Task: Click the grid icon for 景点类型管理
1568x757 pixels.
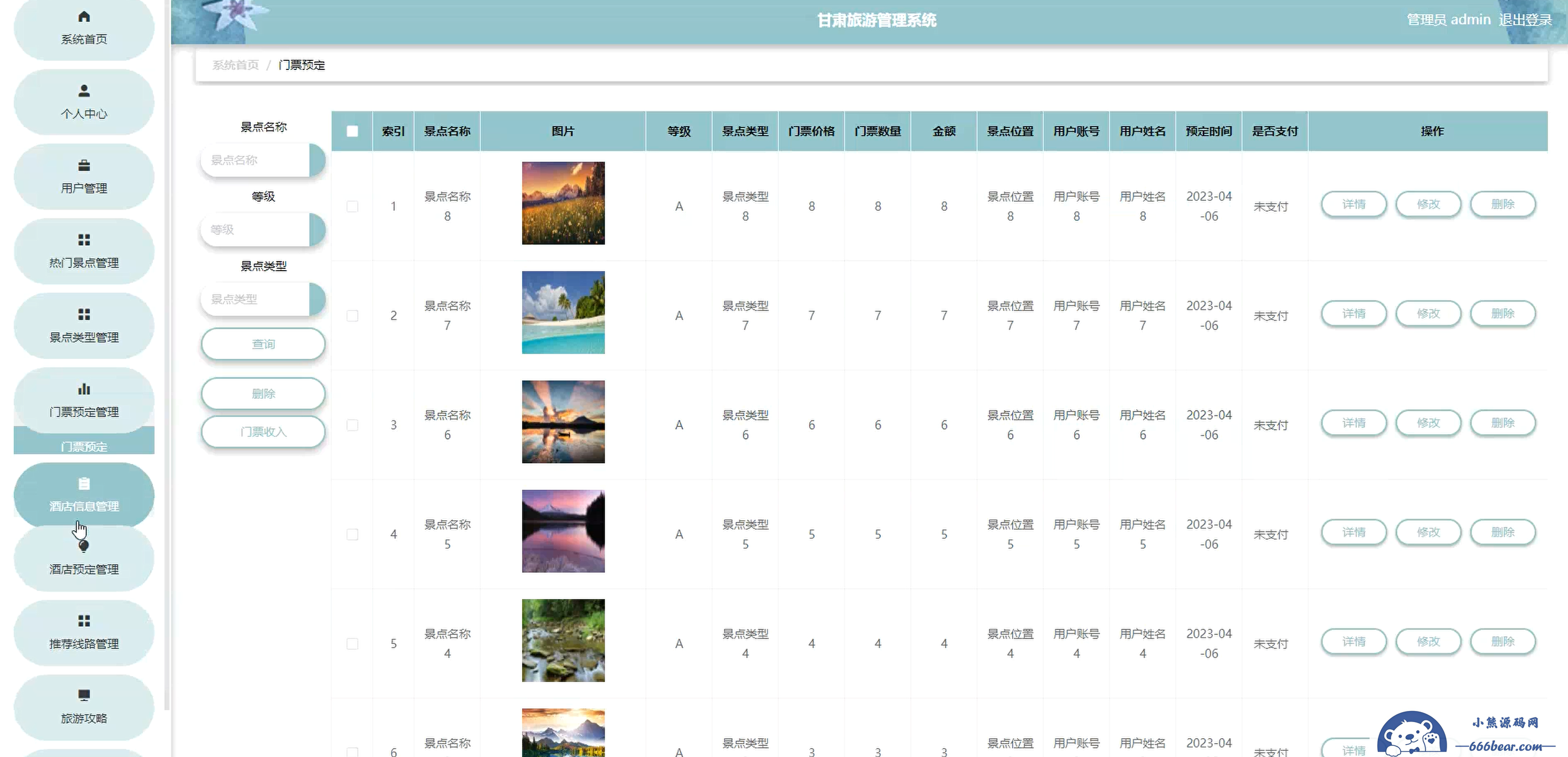Action: tap(84, 314)
